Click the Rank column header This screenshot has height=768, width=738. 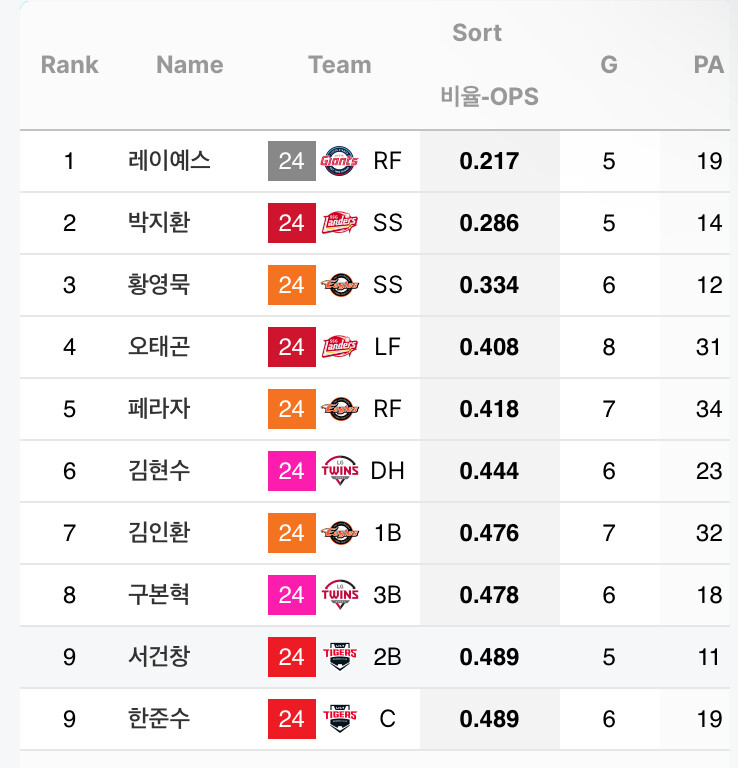pos(69,65)
